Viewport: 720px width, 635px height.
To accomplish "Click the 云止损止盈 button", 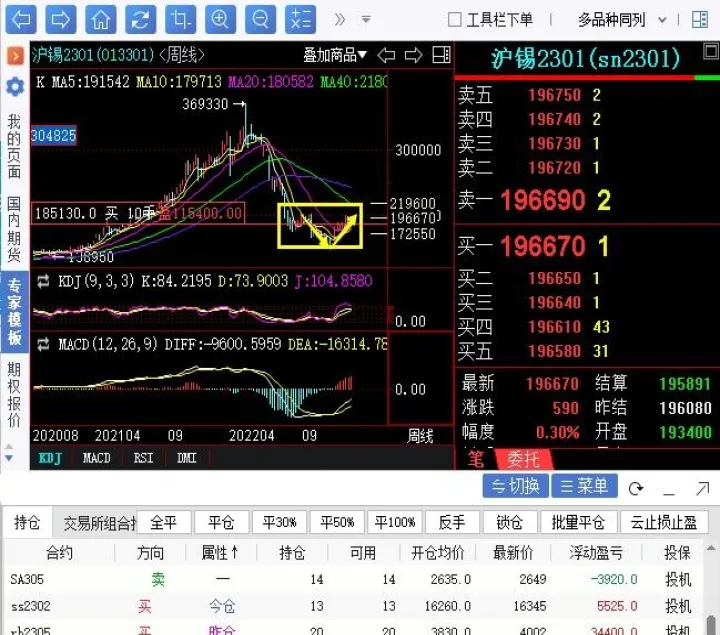I will tap(664, 522).
